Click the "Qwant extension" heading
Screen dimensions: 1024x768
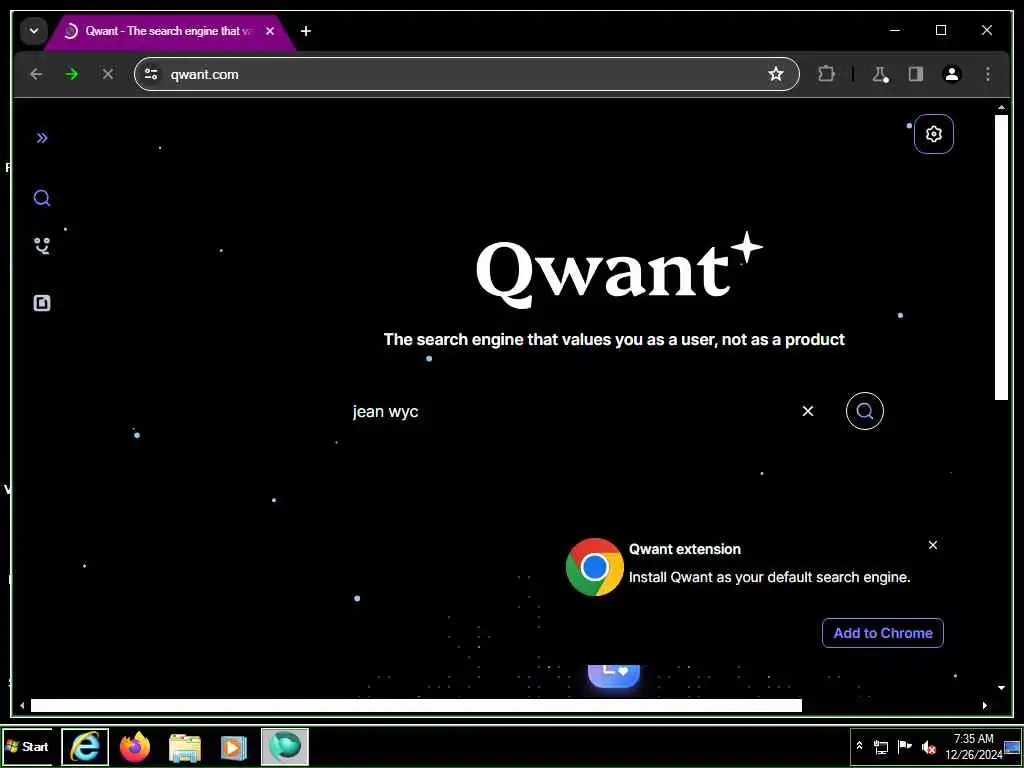[x=684, y=549]
